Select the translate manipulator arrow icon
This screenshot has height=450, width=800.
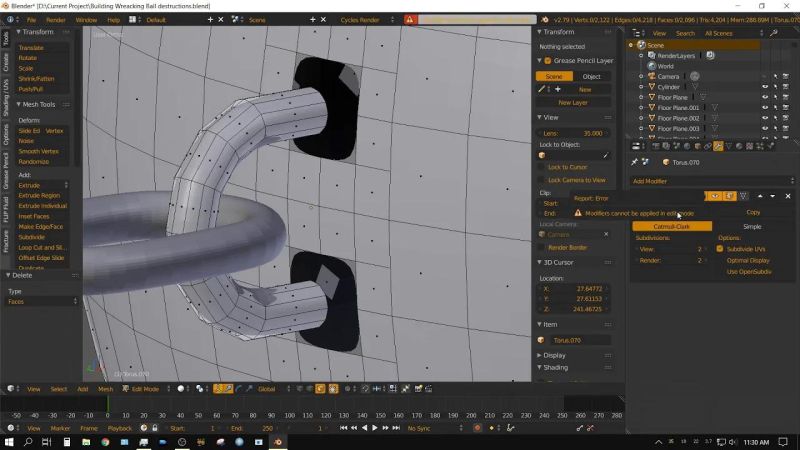[x=229, y=389]
